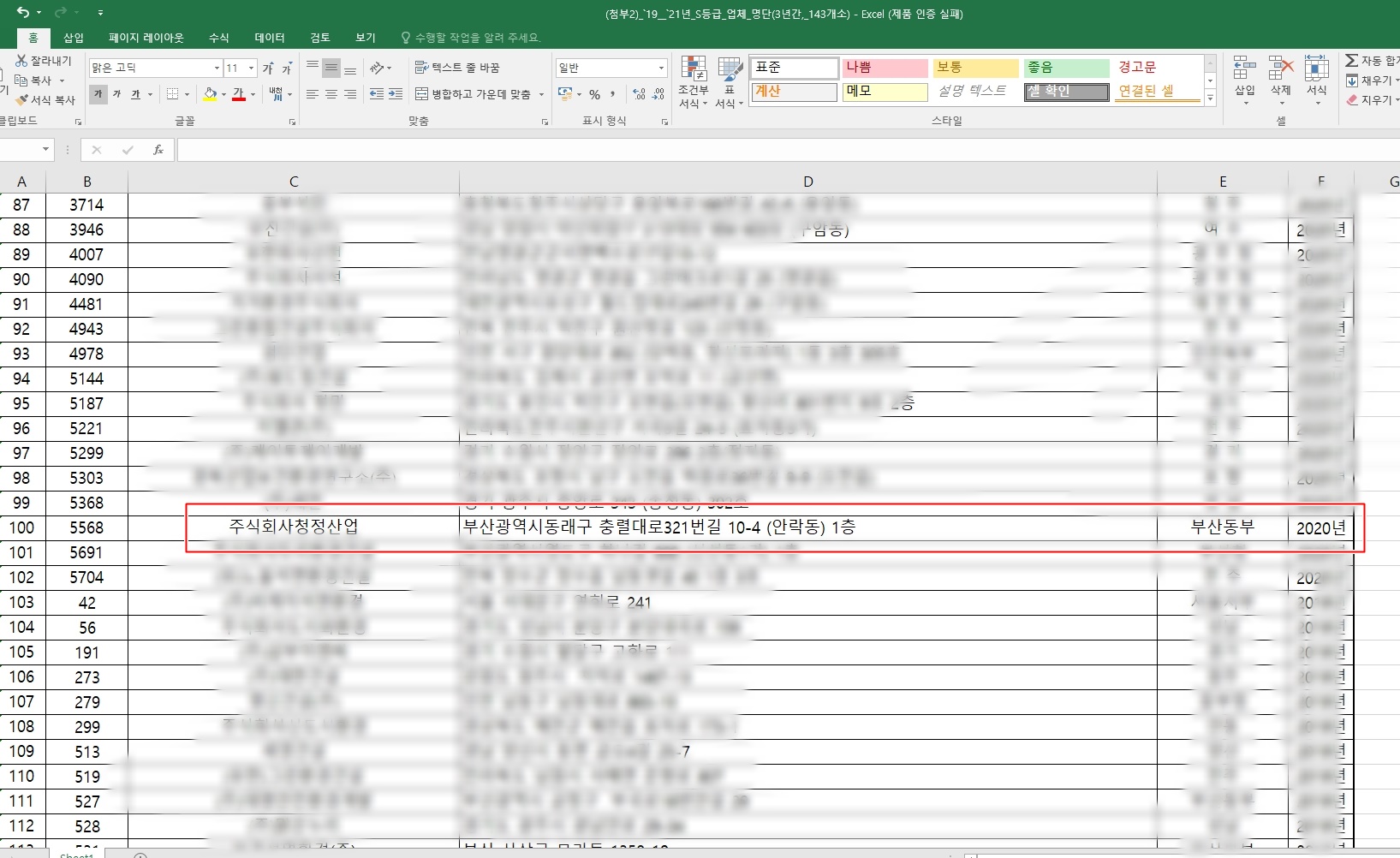Click the insert function fx icon
Screen dimensions: 1400x858
click(x=158, y=150)
